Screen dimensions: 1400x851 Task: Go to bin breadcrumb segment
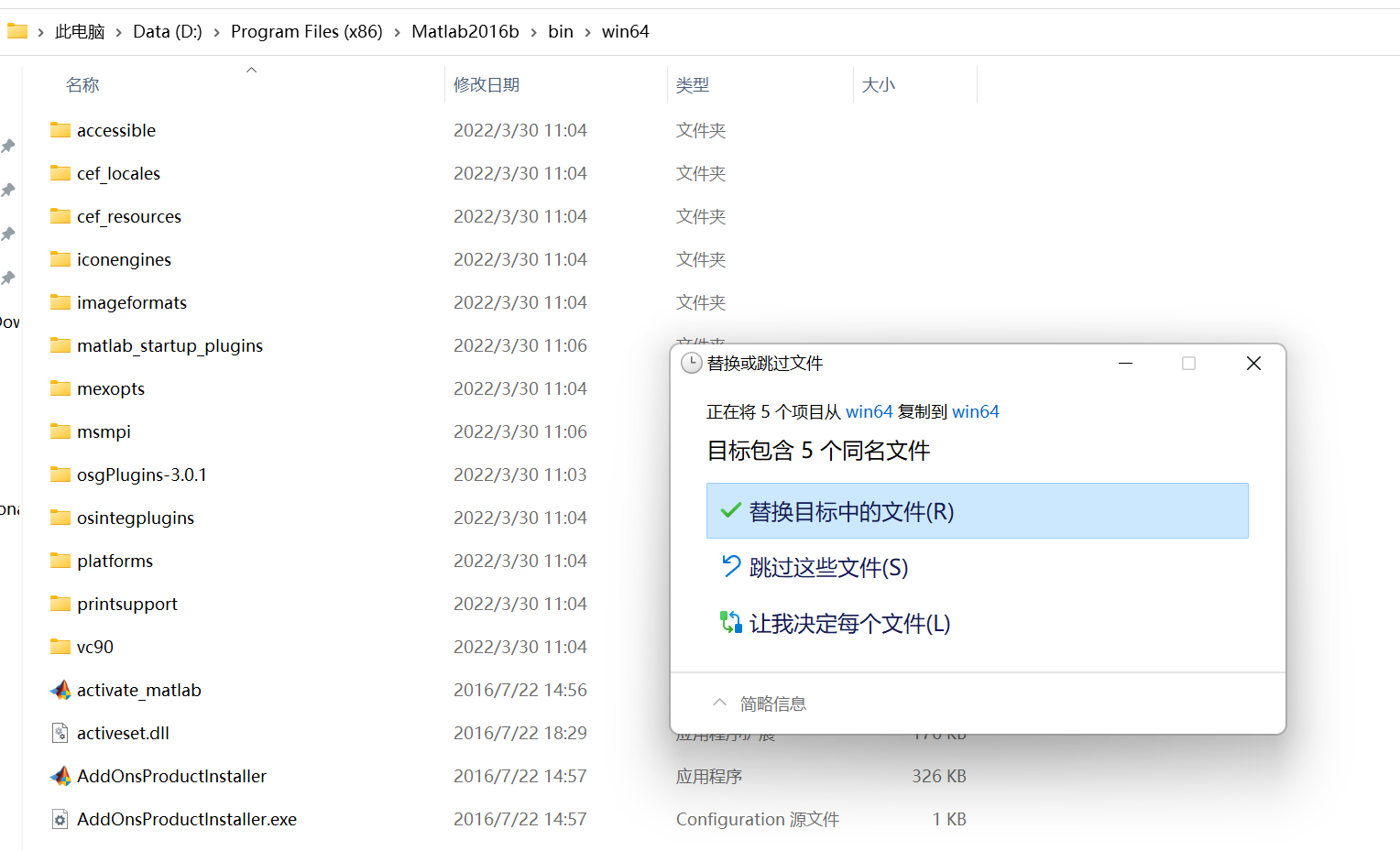(561, 31)
